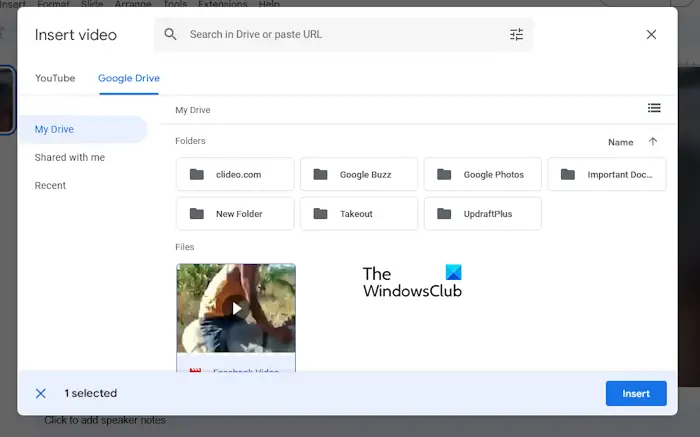Image resolution: width=700 pixels, height=437 pixels.
Task: Click the Name sort label
Action: [x=621, y=142]
